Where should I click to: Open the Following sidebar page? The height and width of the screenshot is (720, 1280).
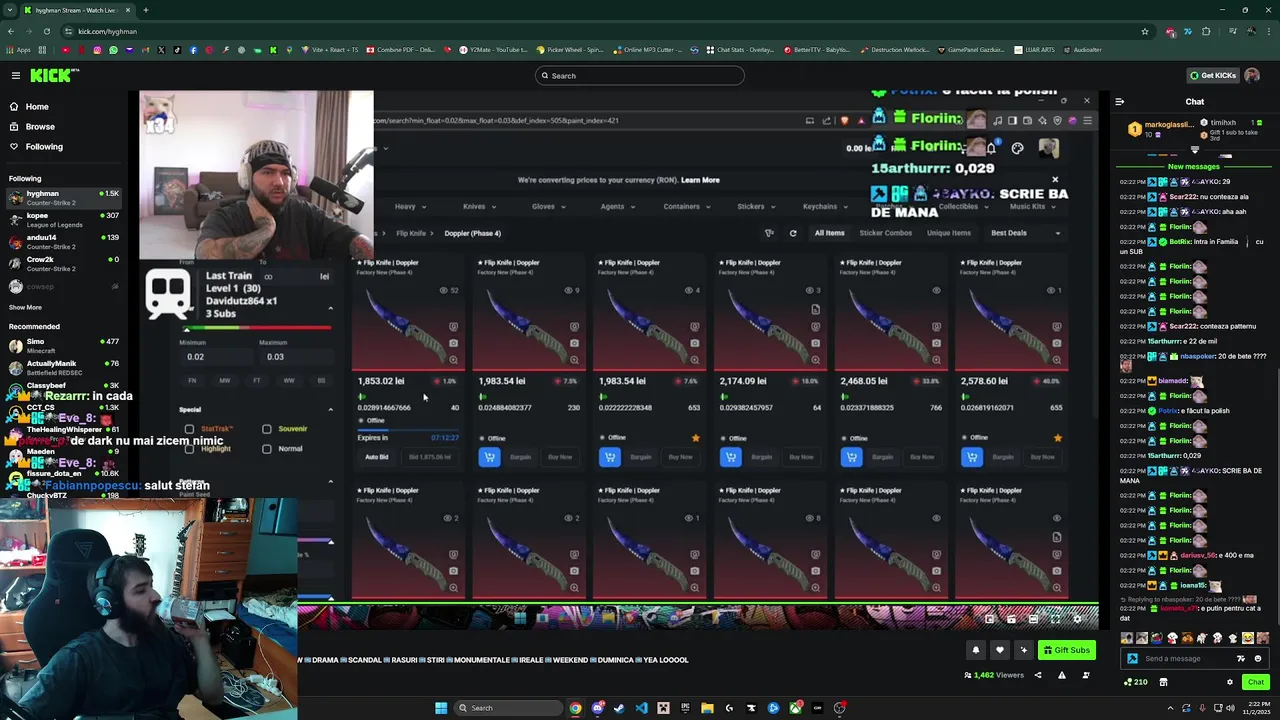[44, 146]
